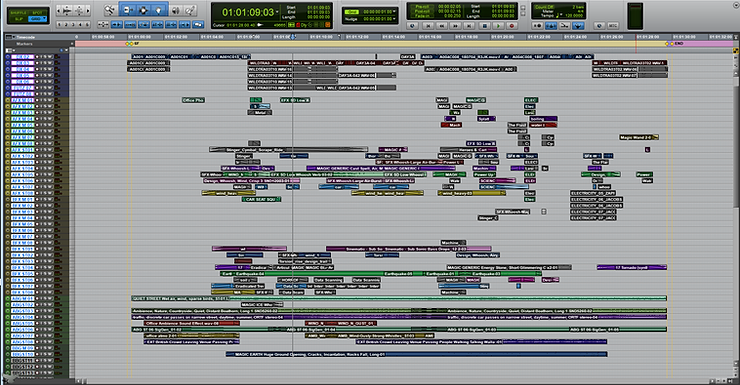This screenshot has width=740, height=385.
Task: Click the SF marker in Markers ruler
Action: click(133, 43)
